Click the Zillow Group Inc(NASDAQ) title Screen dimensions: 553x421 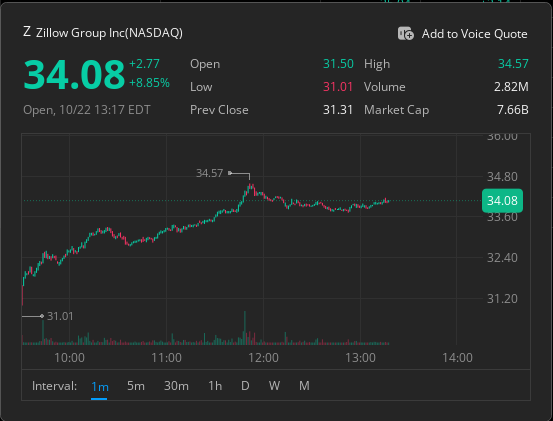(x=109, y=33)
